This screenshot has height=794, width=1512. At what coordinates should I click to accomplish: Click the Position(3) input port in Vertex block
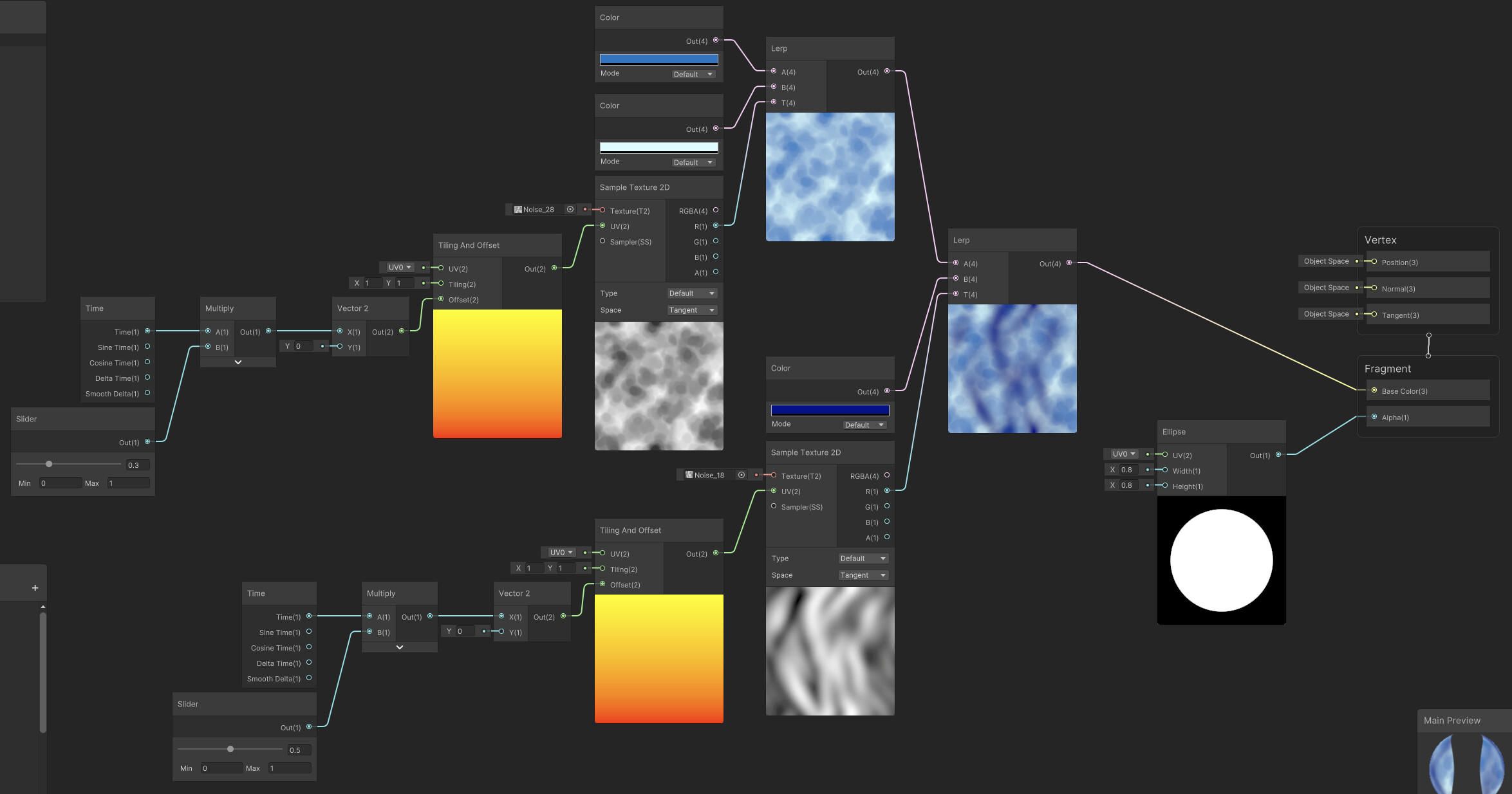[1374, 262]
